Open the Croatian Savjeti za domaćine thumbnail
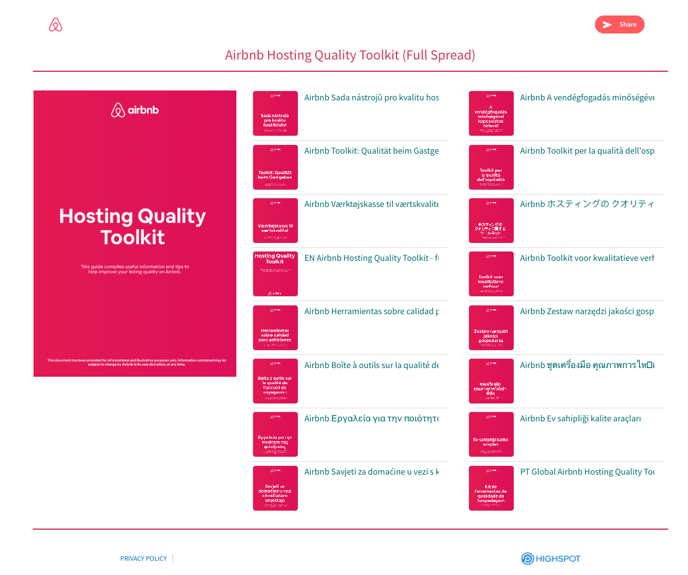 point(275,488)
